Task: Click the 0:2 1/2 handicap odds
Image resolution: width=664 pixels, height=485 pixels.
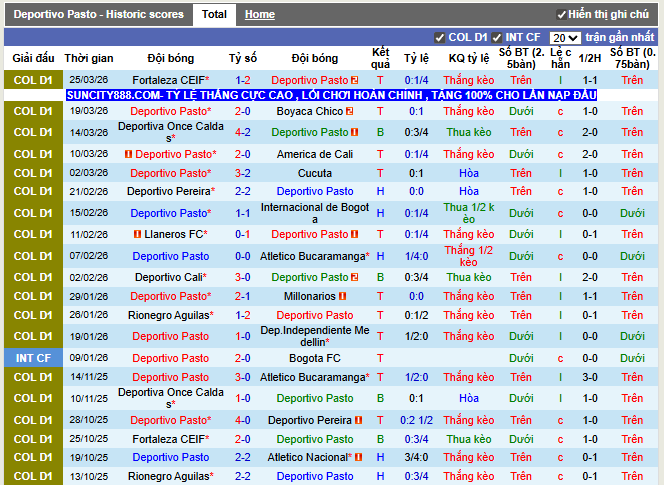Action: point(416,420)
